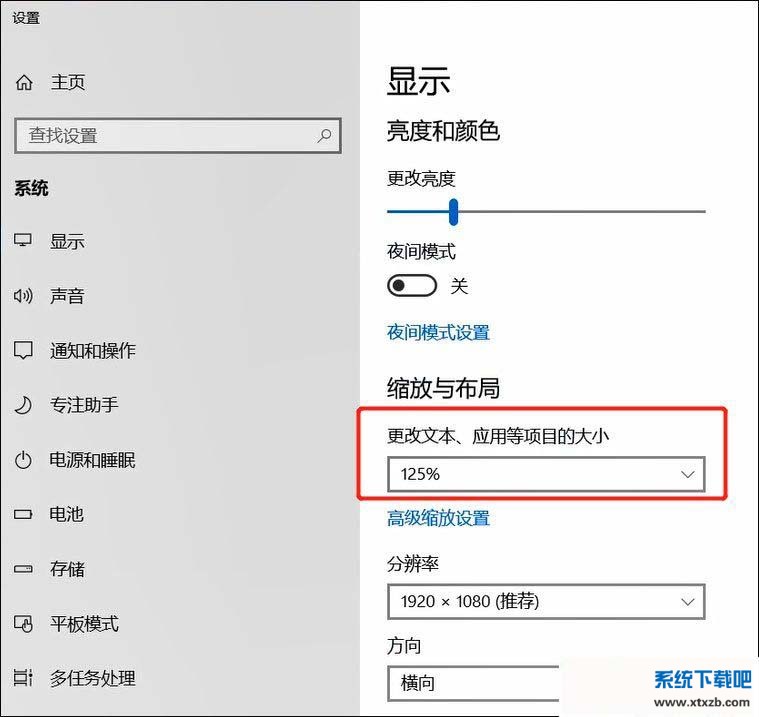Click the Power and sleep icon
The image size is (759, 717).
(24, 460)
